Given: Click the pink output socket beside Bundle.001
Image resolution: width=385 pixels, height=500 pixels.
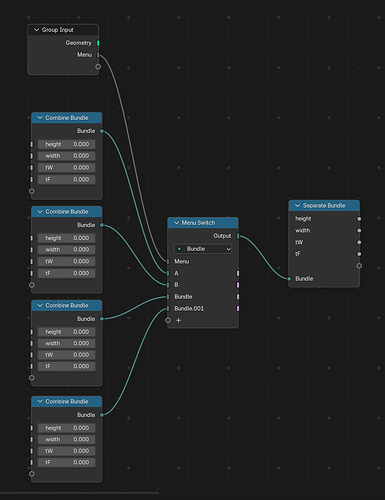Looking at the screenshot, I should [x=238, y=309].
